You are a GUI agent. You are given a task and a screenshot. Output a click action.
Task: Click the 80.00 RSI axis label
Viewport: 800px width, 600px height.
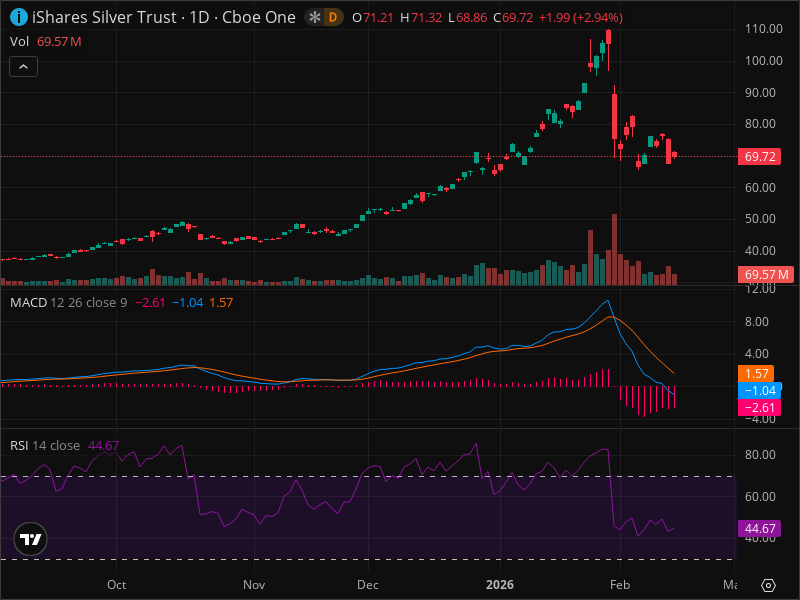click(760, 455)
